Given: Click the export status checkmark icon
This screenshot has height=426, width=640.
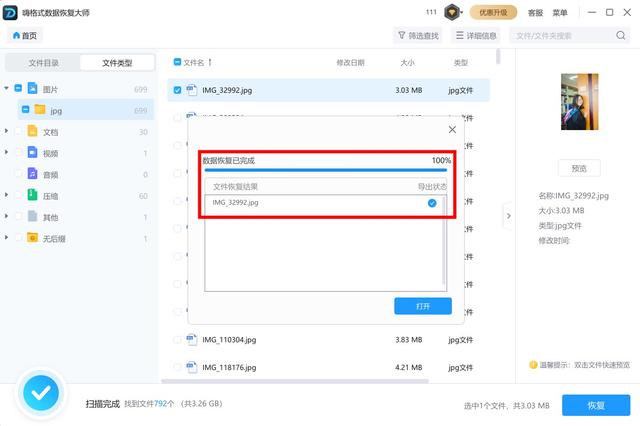Looking at the screenshot, I should [x=432, y=203].
